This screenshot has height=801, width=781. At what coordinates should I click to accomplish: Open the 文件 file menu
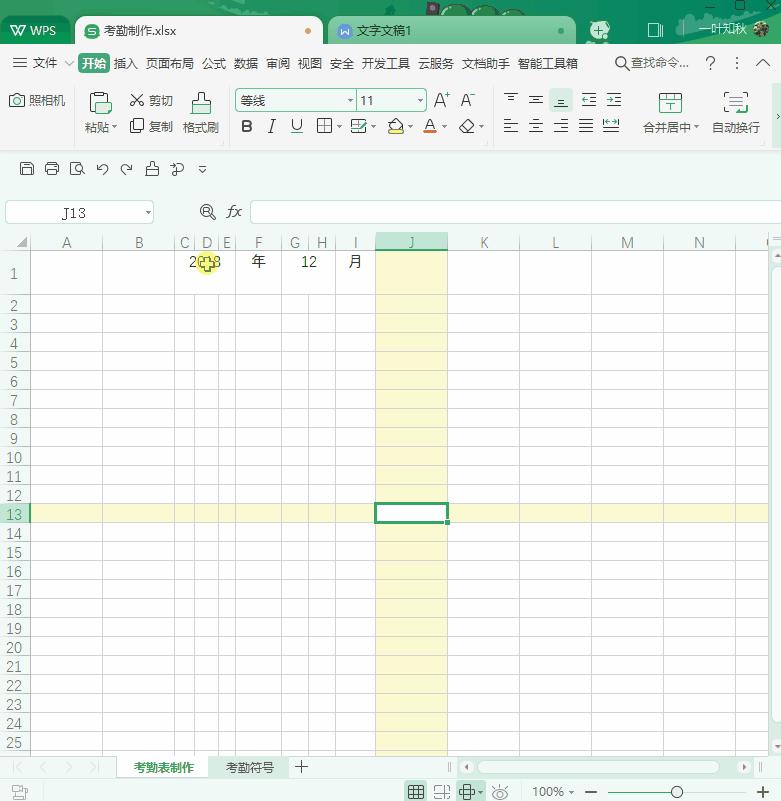44,63
